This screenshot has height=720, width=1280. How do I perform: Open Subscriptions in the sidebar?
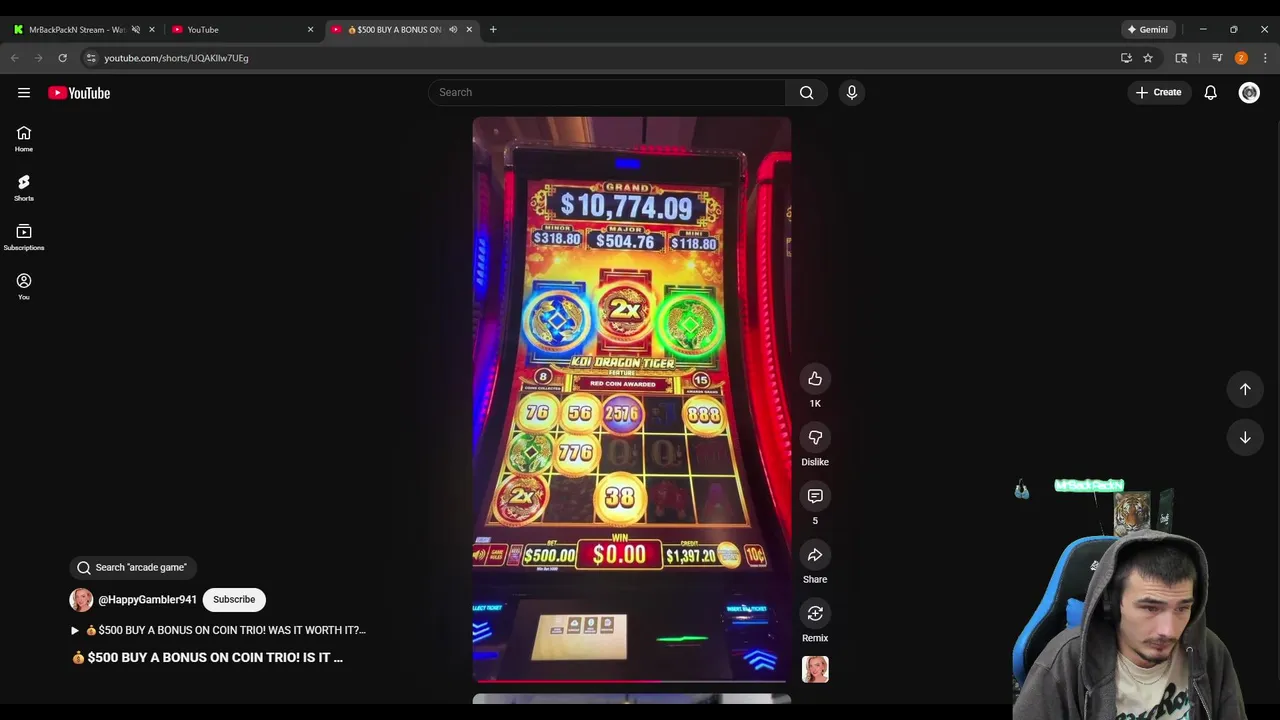pos(24,237)
